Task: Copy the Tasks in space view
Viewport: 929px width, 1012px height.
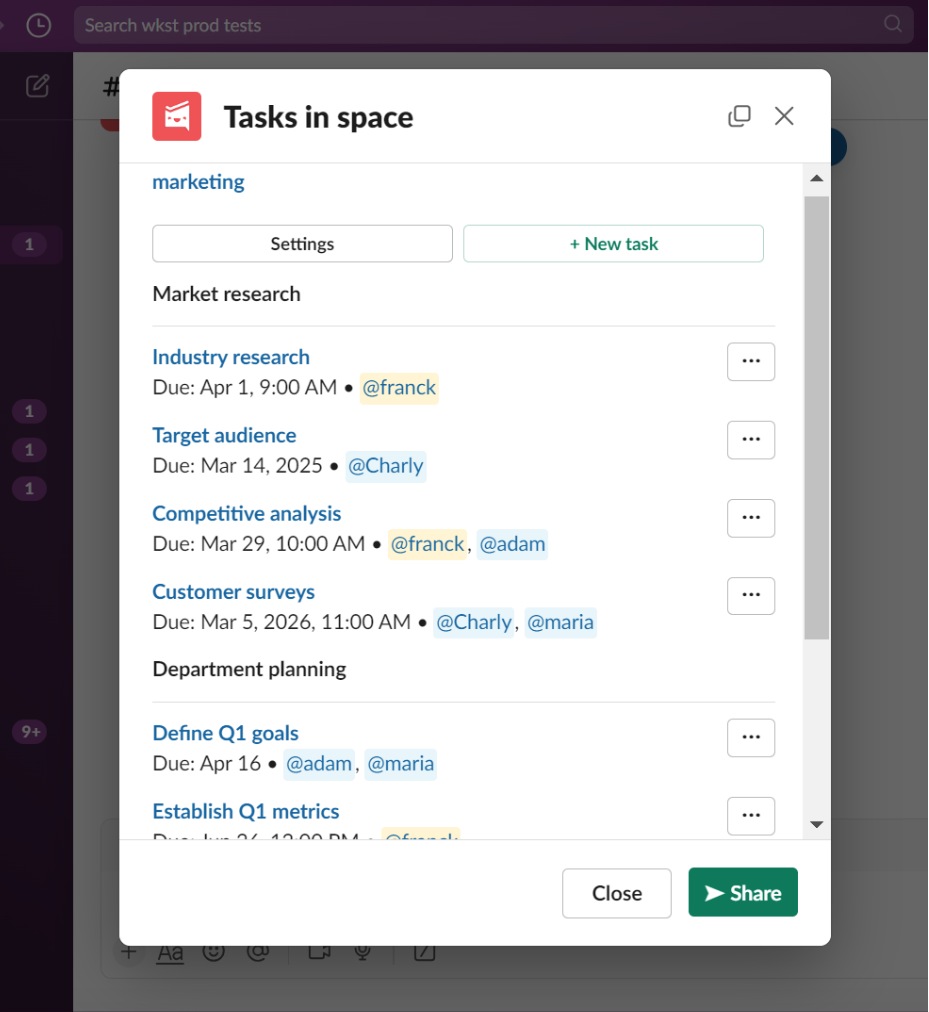Action: [x=739, y=116]
